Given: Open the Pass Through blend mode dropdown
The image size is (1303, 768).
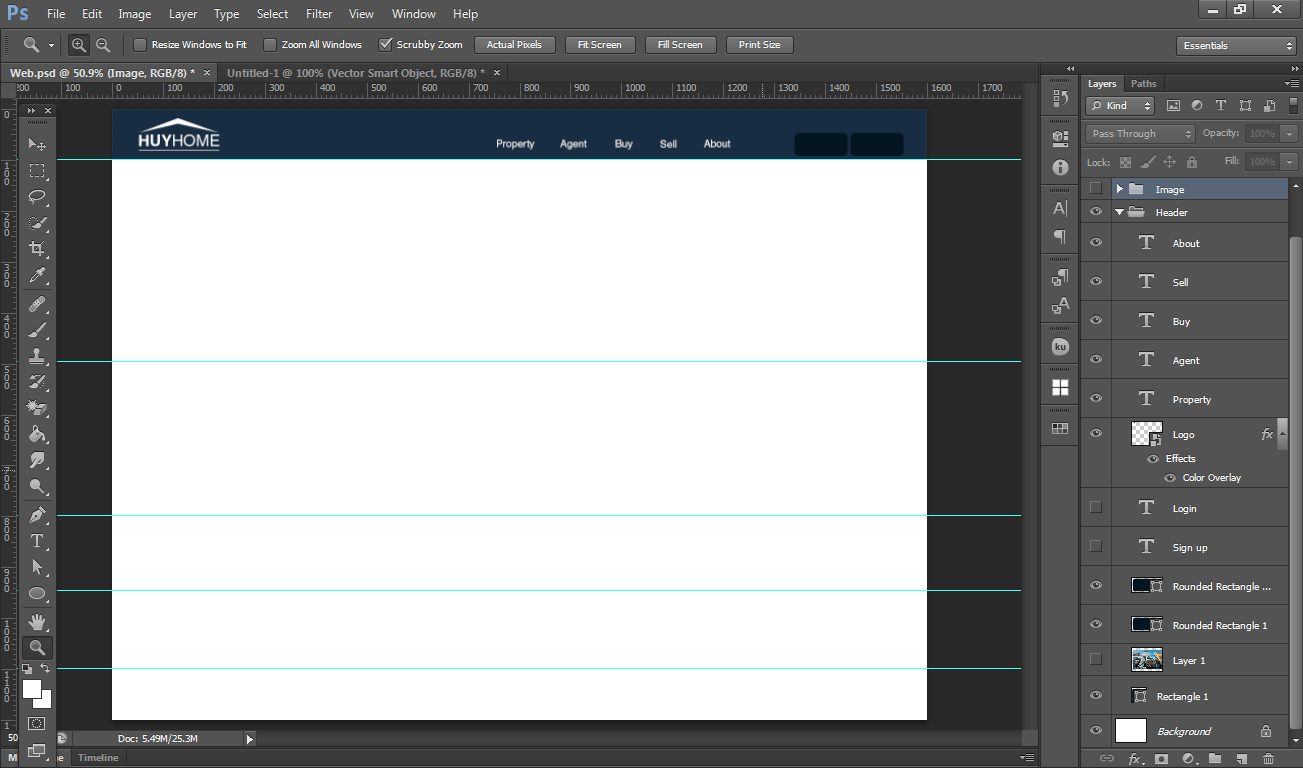Looking at the screenshot, I should click(x=1140, y=134).
